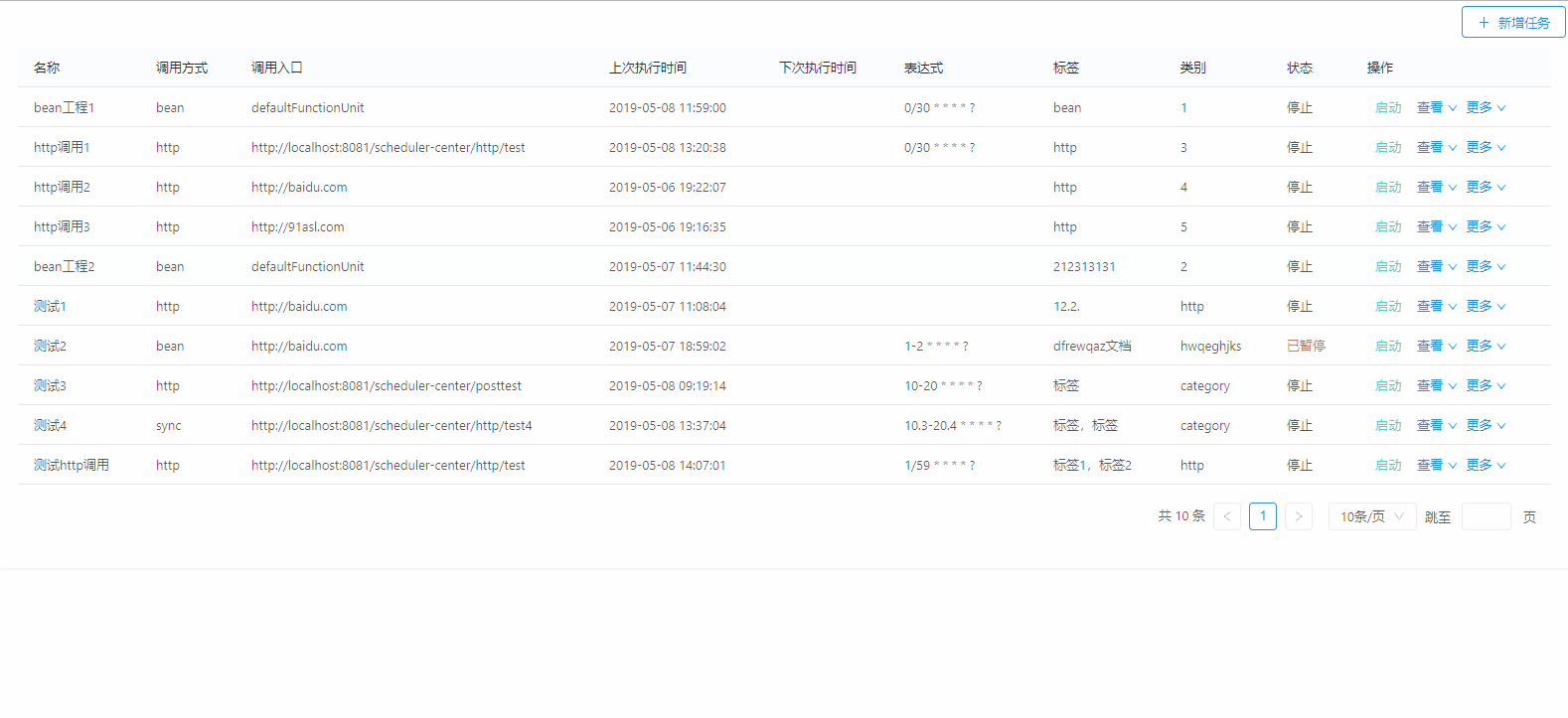Click the 状态 column header
The width and height of the screenshot is (1568, 718).
(x=1299, y=68)
